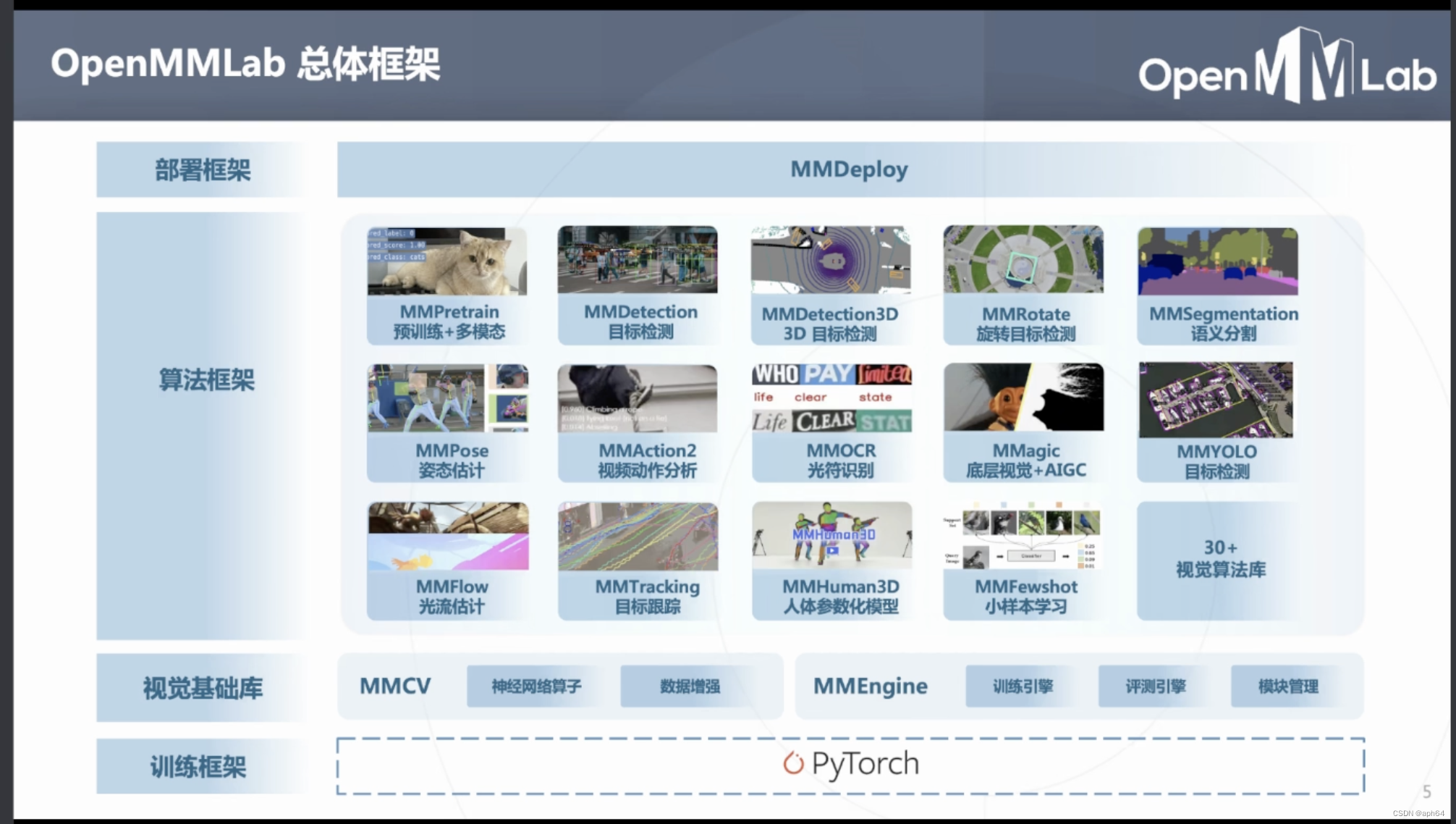Click the "MMPose 姿态估计" caption
1456x824 pixels.
pos(452,460)
